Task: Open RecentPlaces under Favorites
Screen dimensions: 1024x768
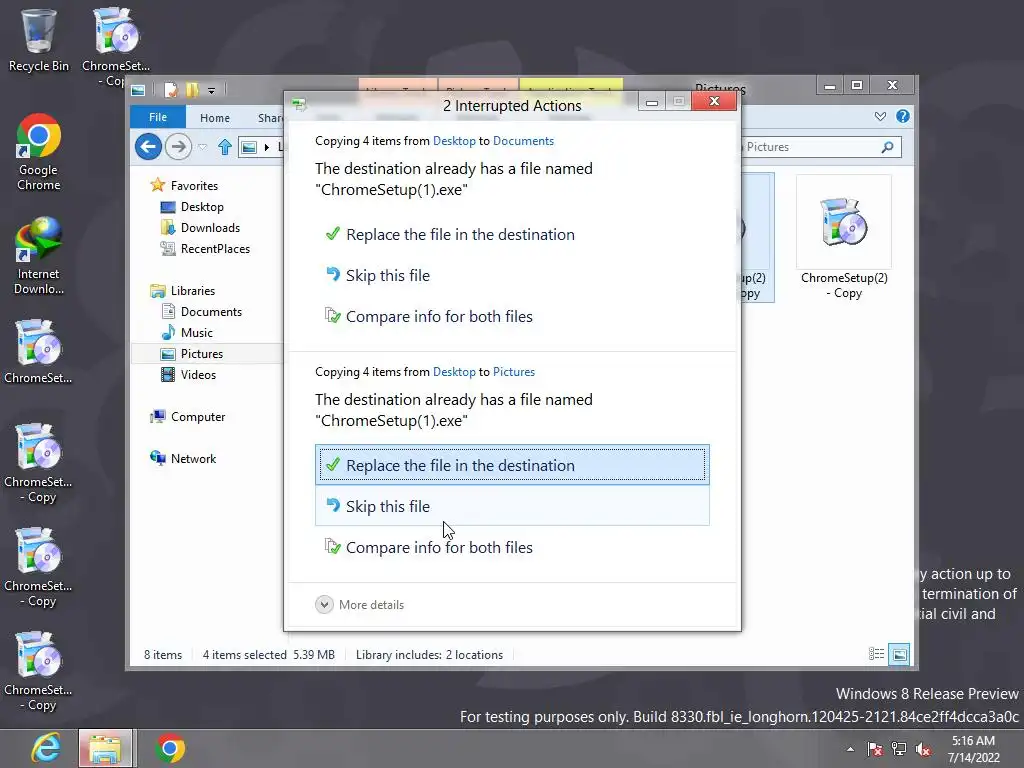Action: (x=215, y=248)
